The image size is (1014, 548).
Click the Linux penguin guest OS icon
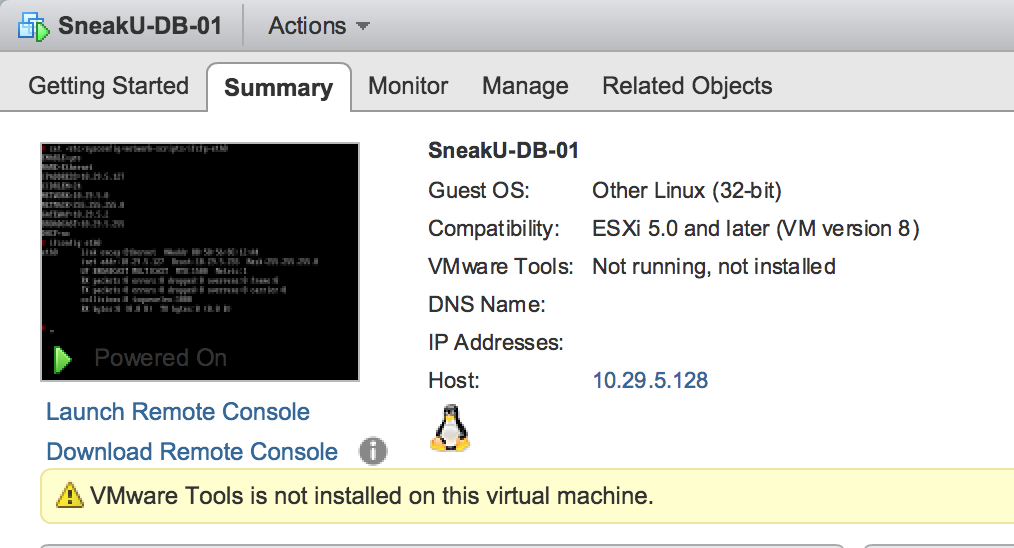point(450,428)
